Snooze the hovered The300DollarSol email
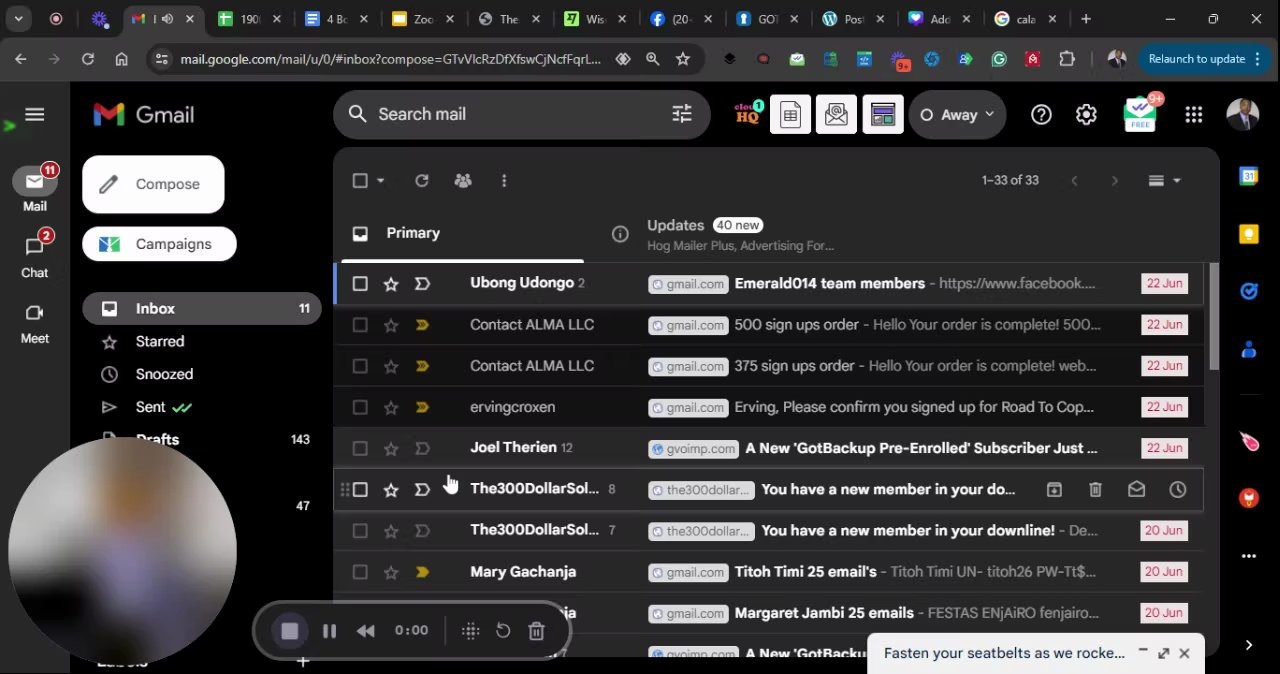Image resolution: width=1280 pixels, height=674 pixels. (x=1178, y=489)
